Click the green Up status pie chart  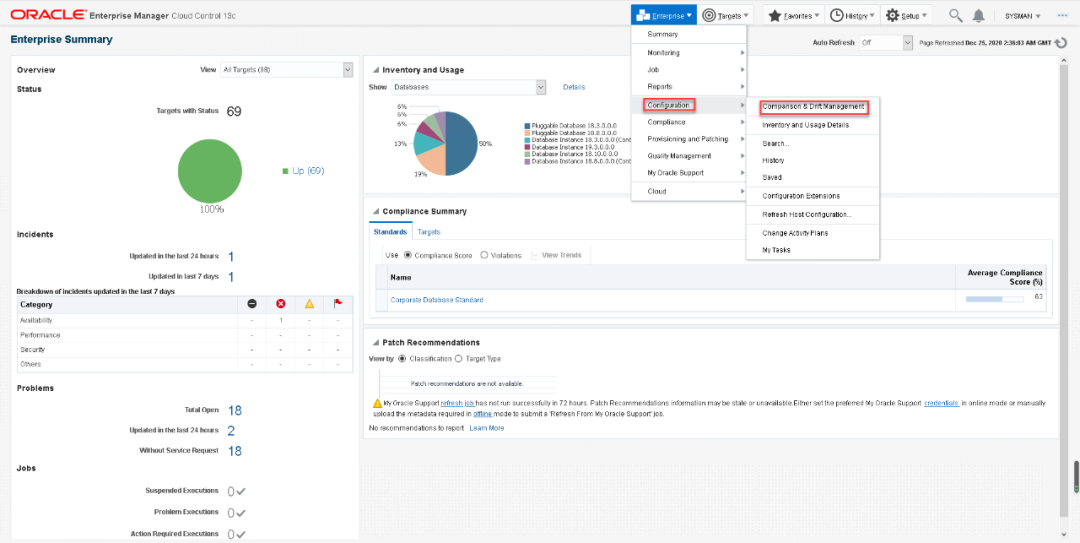pyautogui.click(x=209, y=170)
